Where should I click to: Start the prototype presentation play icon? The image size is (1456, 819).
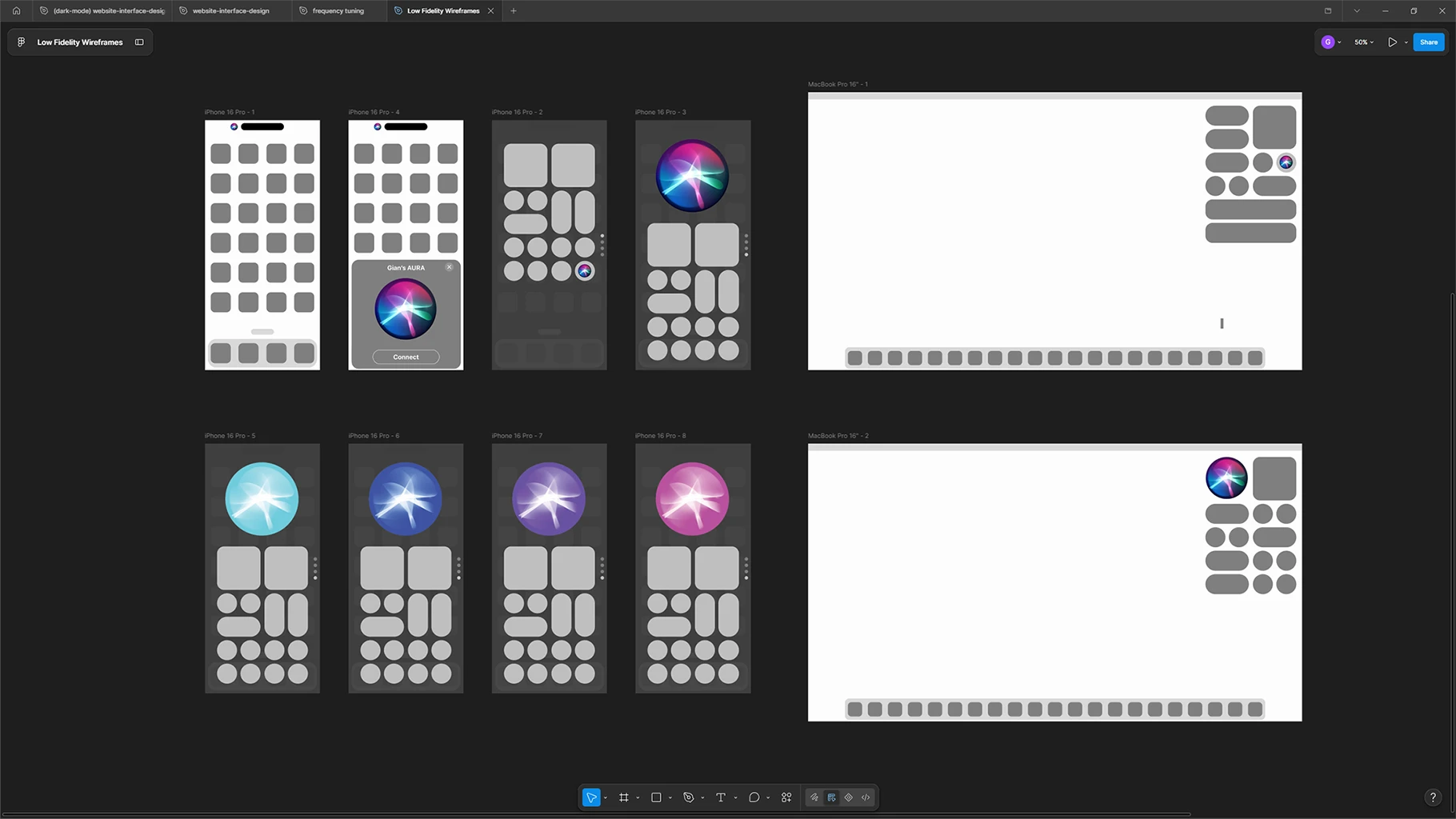(1393, 42)
